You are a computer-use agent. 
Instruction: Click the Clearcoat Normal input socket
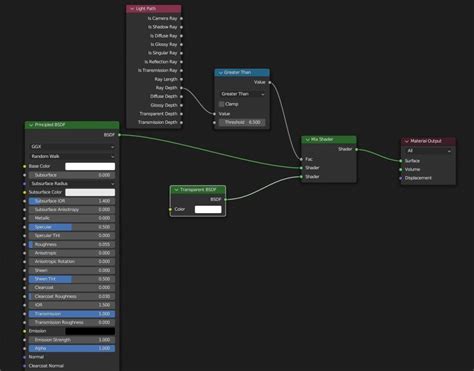(25, 366)
